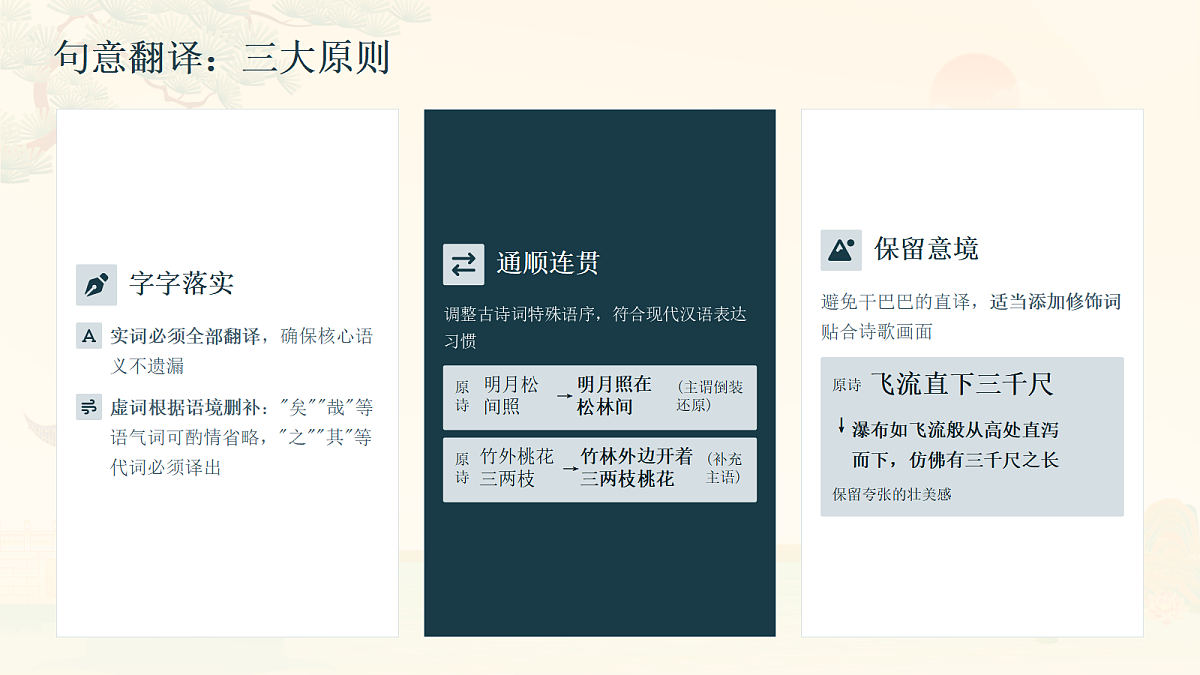The height and width of the screenshot is (675, 1200).
Task: Select the slide title 句意翻译：三大原则
Action: click(222, 58)
